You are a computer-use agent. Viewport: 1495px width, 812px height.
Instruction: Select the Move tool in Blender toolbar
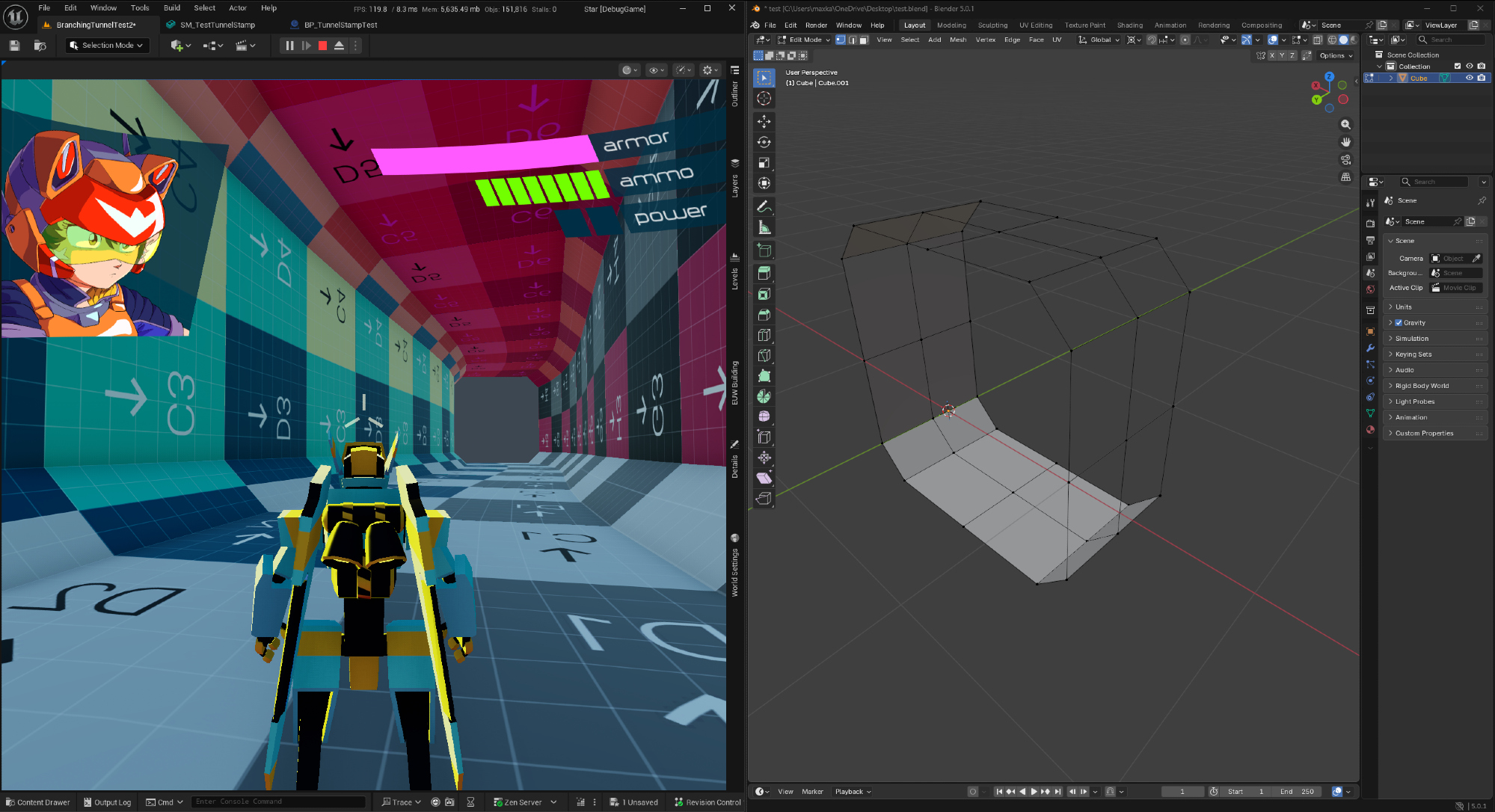click(x=764, y=121)
